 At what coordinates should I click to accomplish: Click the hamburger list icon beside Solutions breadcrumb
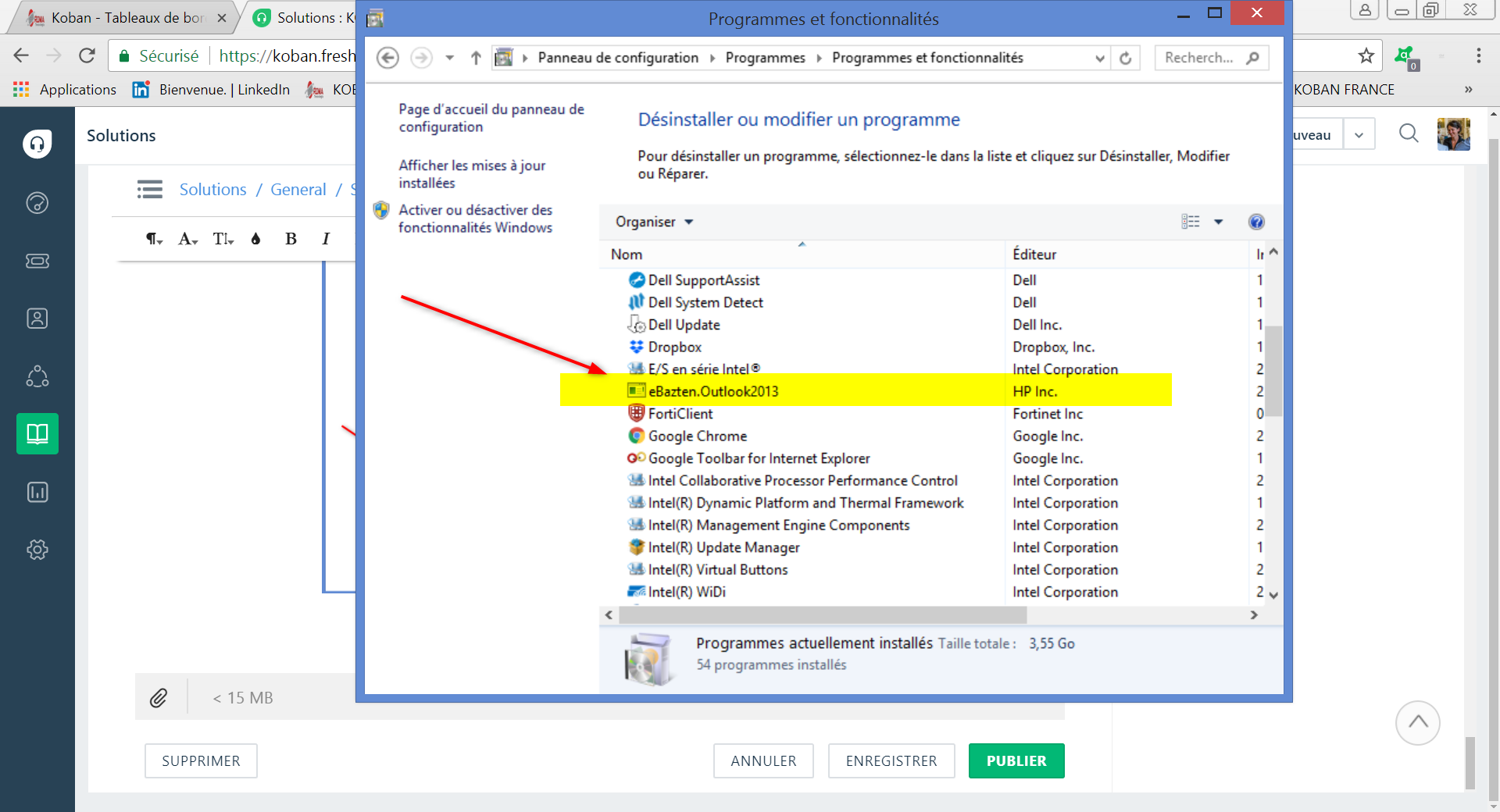click(x=149, y=190)
